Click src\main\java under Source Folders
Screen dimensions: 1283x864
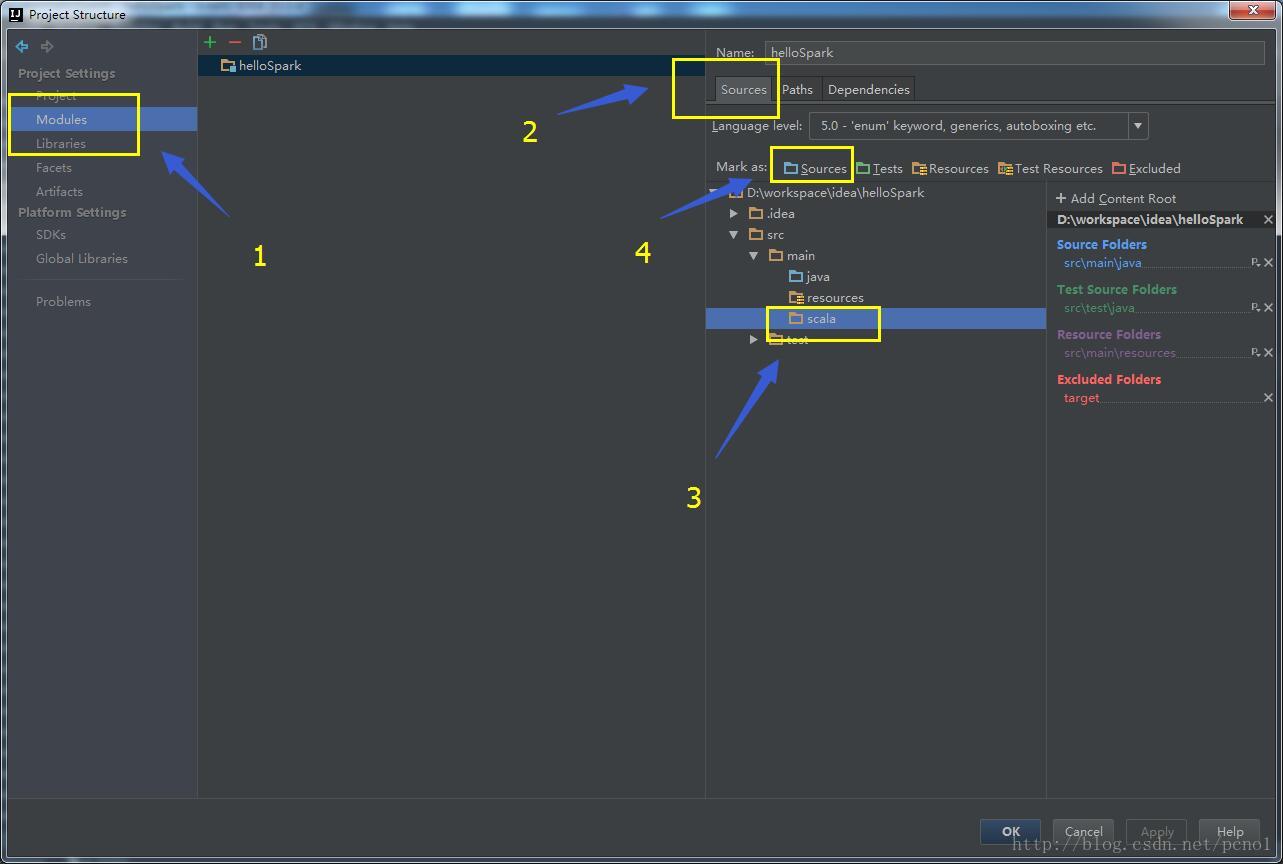(1102, 263)
